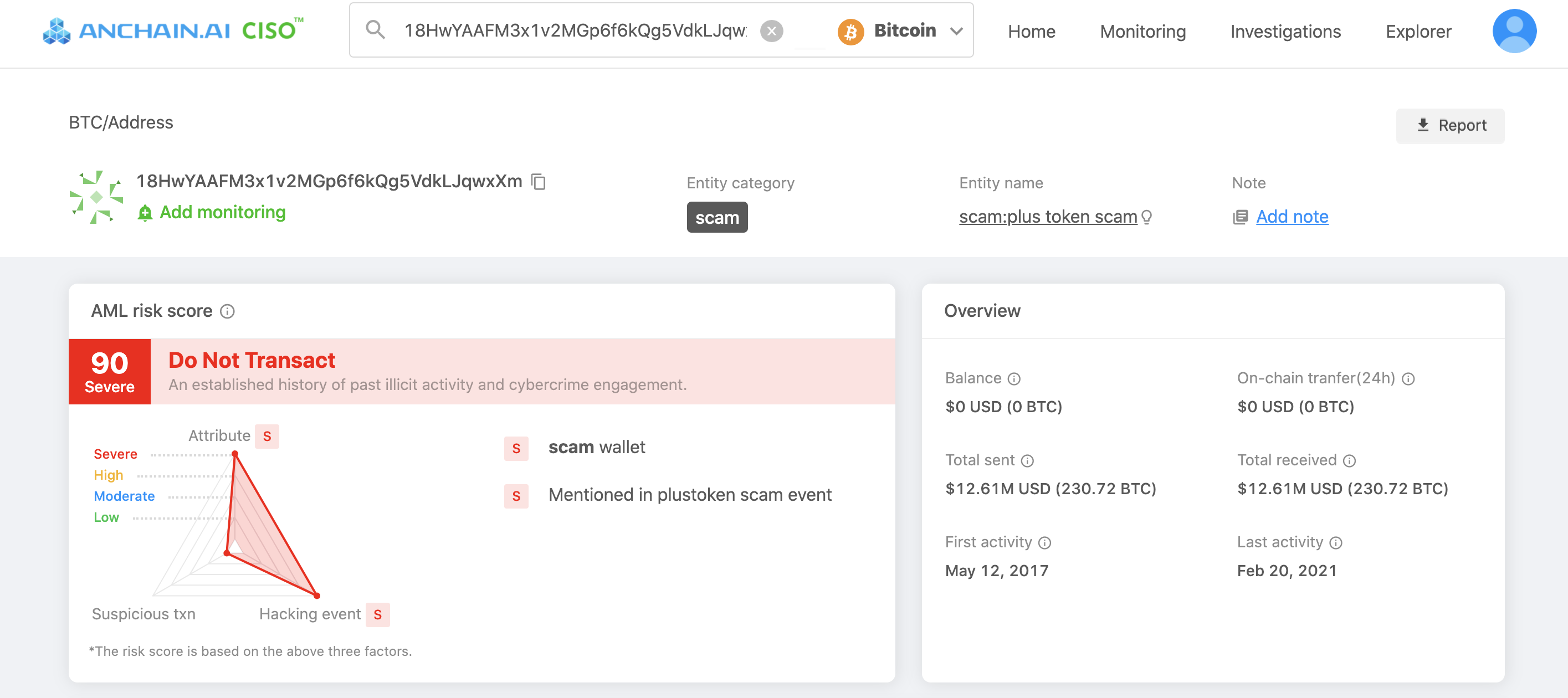Click Add monitoring link

coord(222,212)
